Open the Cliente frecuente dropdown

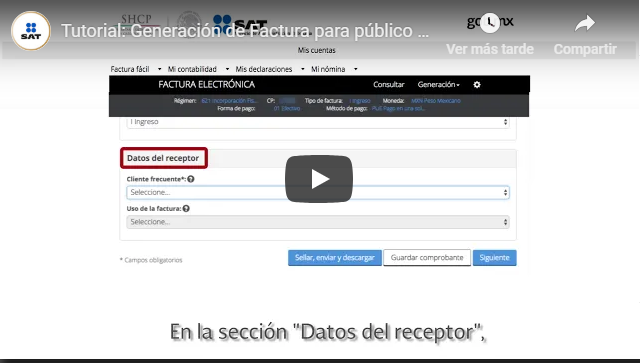[318, 192]
